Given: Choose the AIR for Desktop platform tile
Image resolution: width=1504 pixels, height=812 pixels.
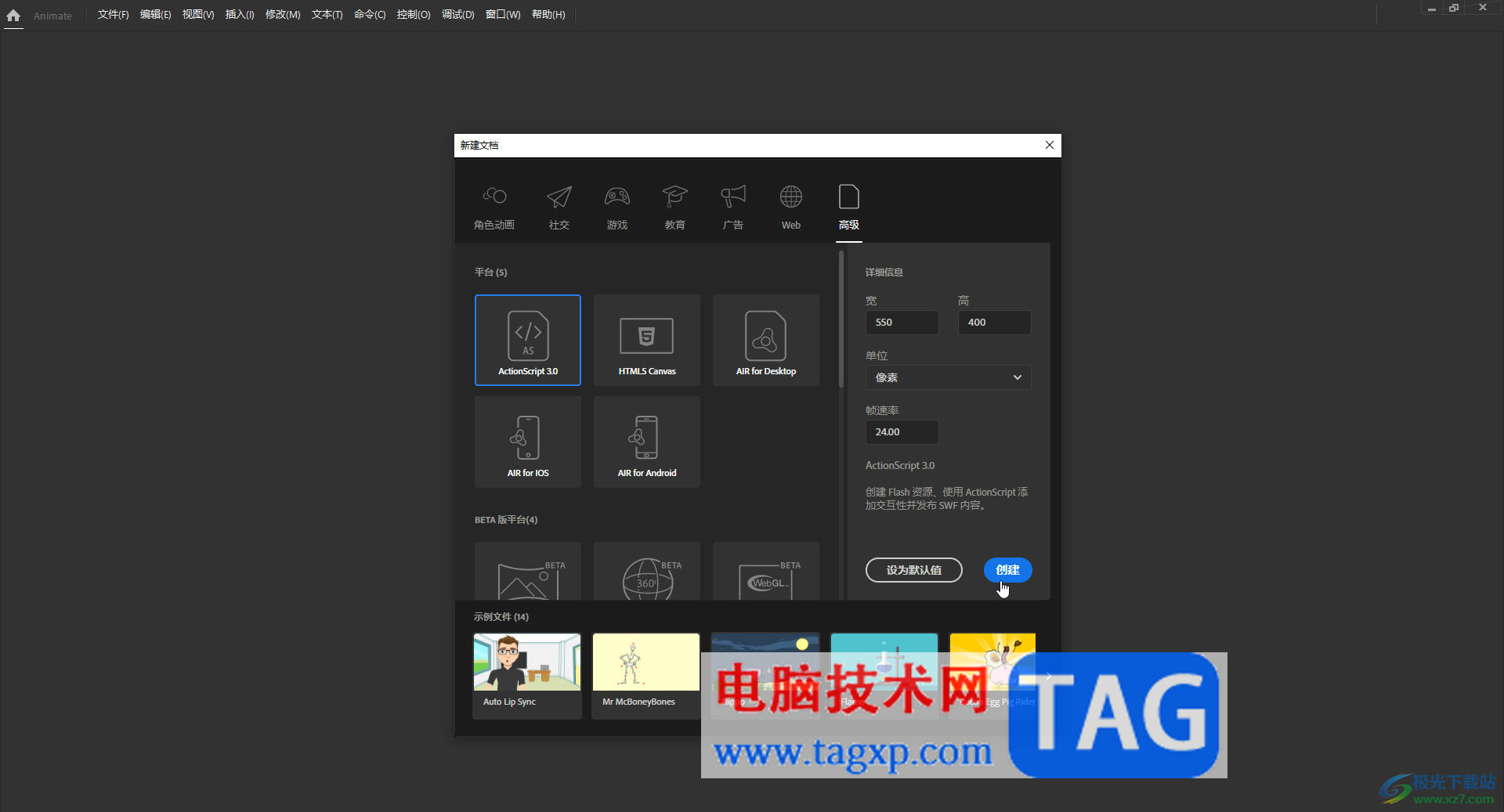Looking at the screenshot, I should (766, 340).
